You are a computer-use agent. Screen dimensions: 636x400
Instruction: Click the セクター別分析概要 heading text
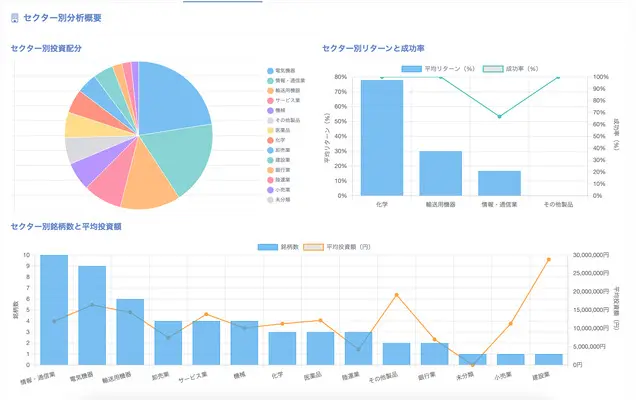click(62, 18)
